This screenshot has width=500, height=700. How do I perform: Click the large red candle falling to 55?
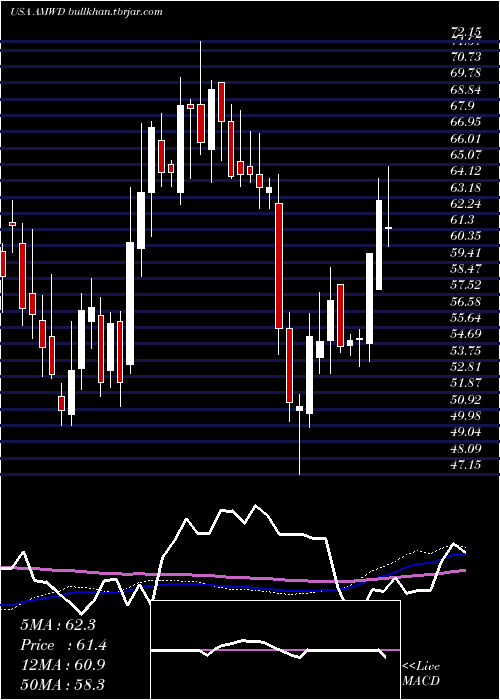click(279, 266)
